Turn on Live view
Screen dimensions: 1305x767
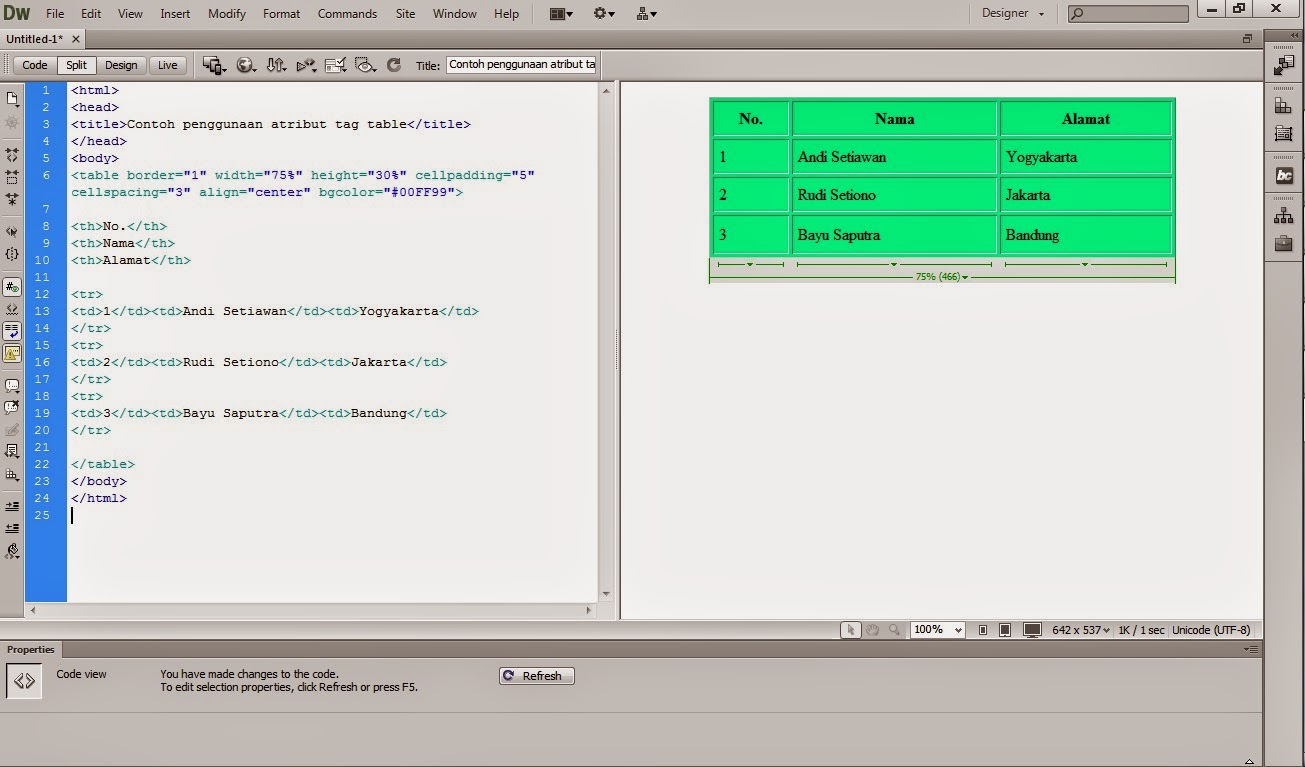(168, 65)
